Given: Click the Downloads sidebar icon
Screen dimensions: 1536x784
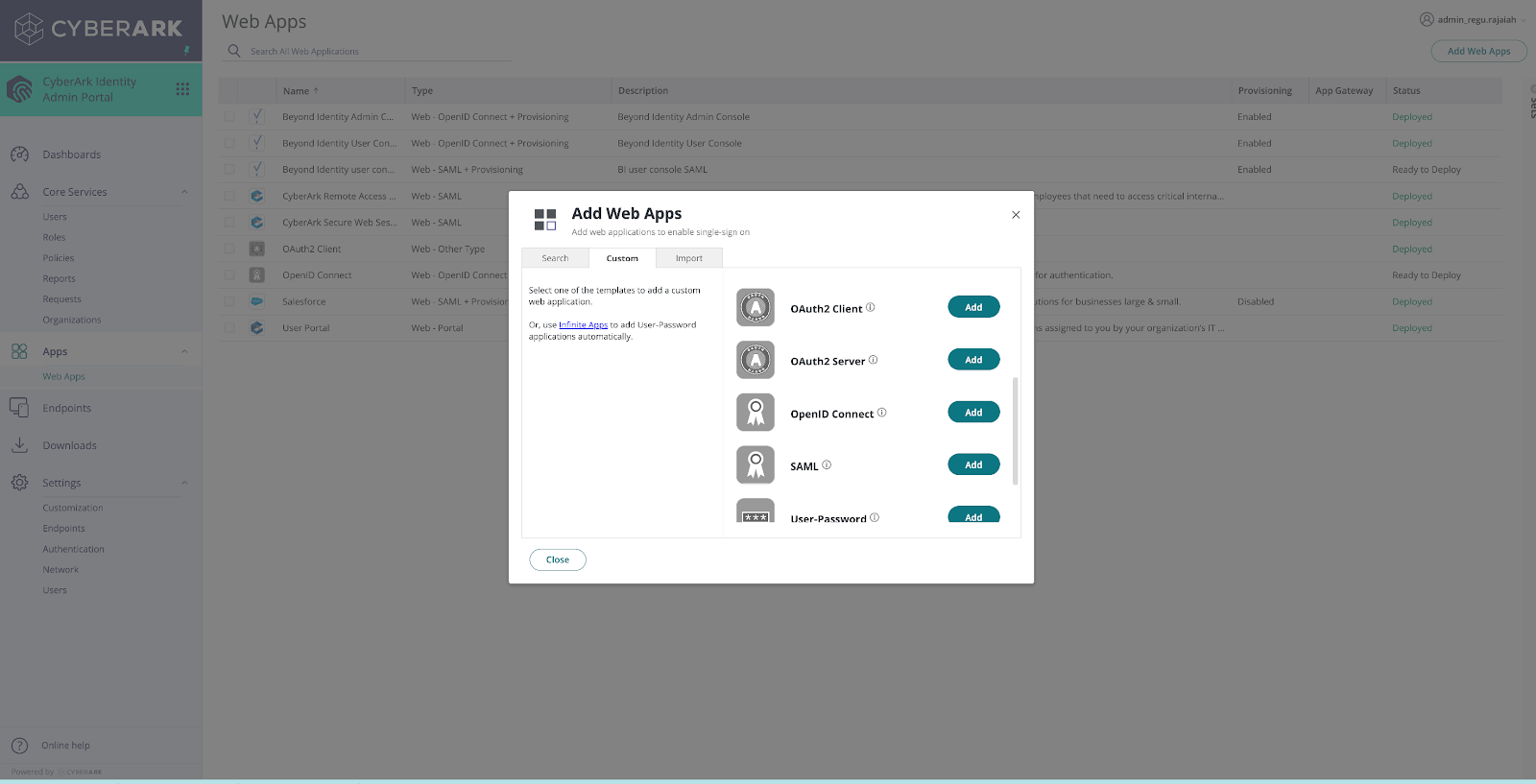Looking at the screenshot, I should coord(19,445).
